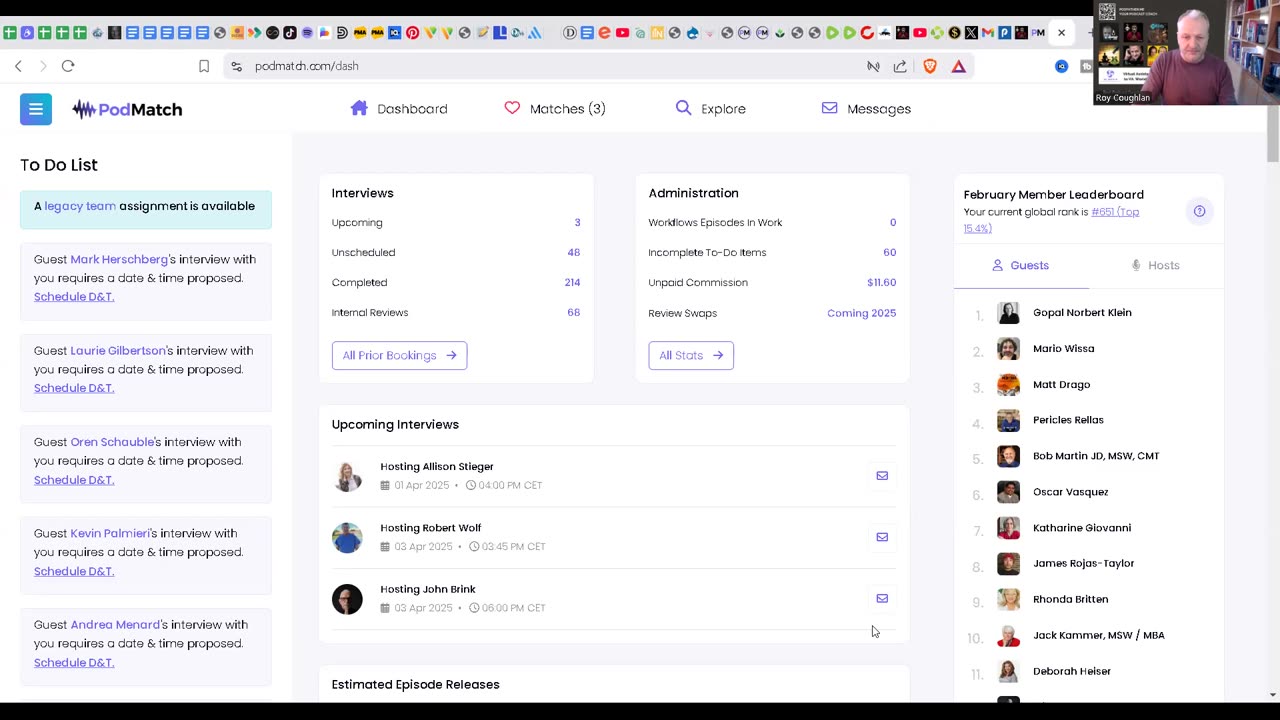1280x720 pixels.
Task: Click the PodMatch logo
Action: click(x=127, y=109)
